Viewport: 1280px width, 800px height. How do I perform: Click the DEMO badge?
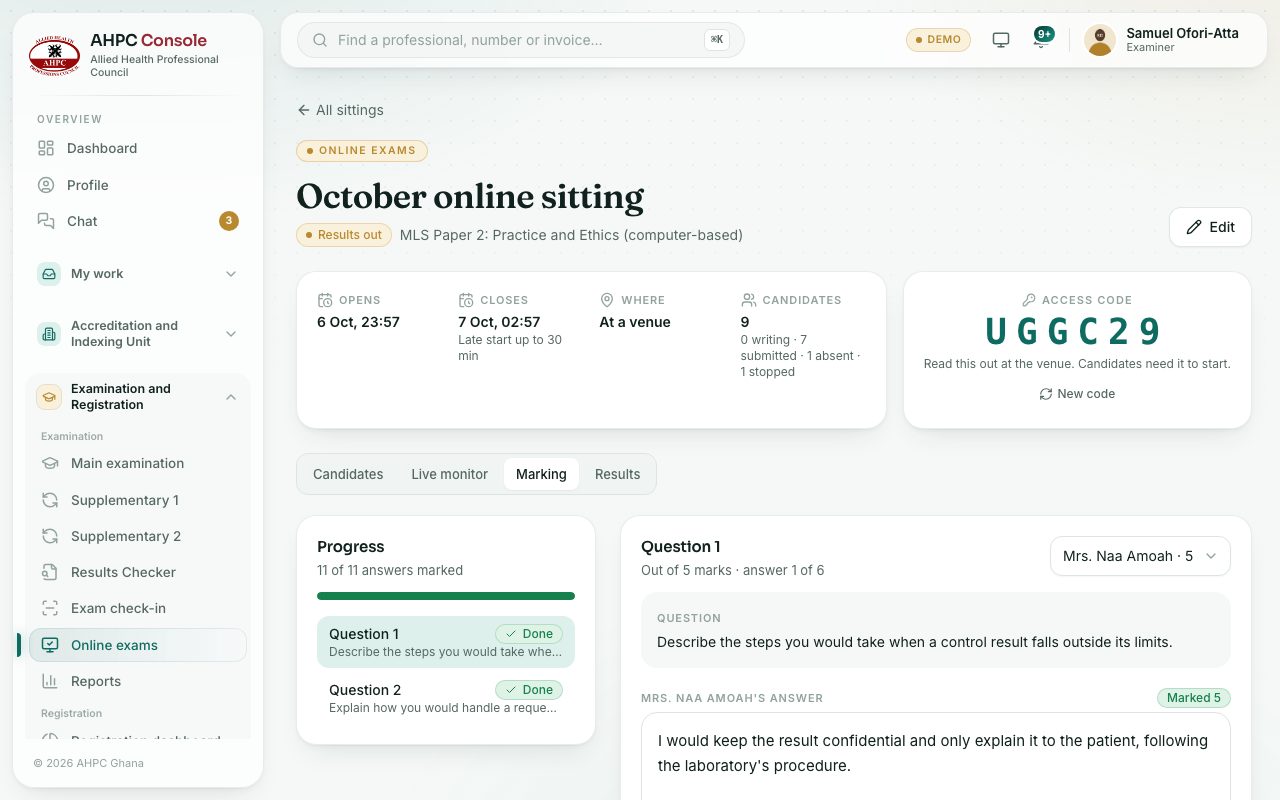coord(938,40)
